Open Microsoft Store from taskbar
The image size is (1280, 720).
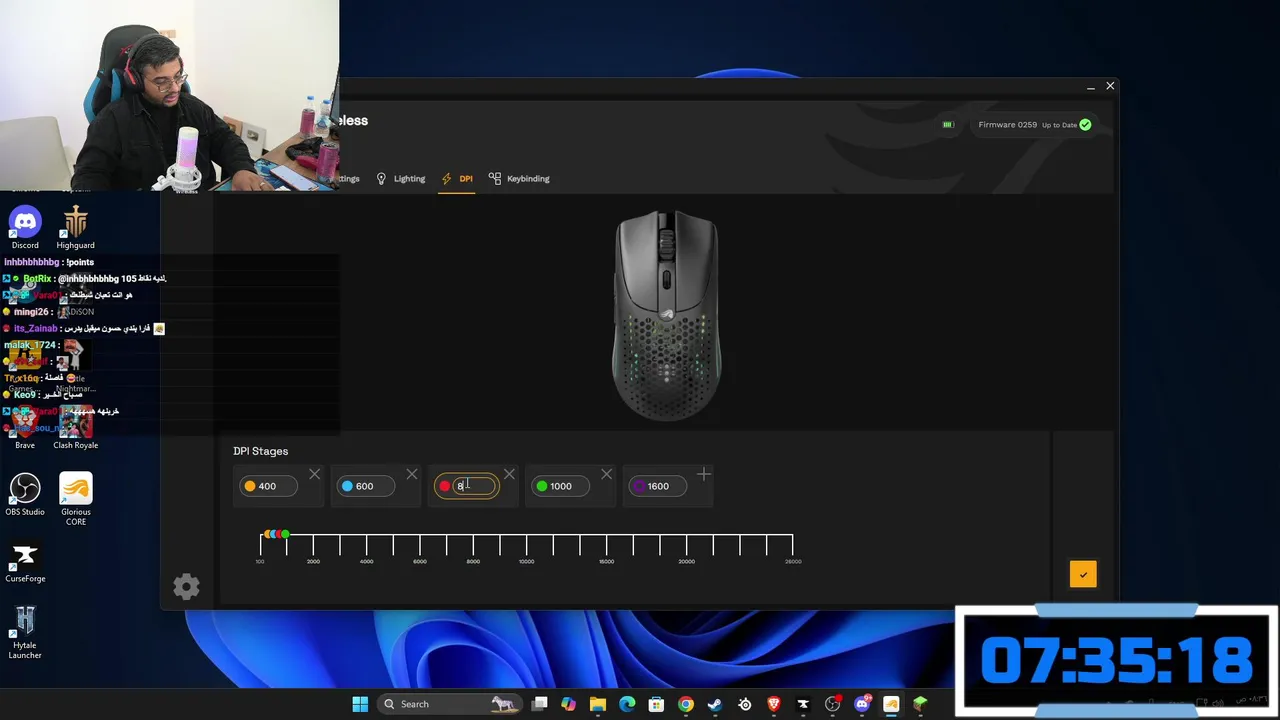(656, 704)
